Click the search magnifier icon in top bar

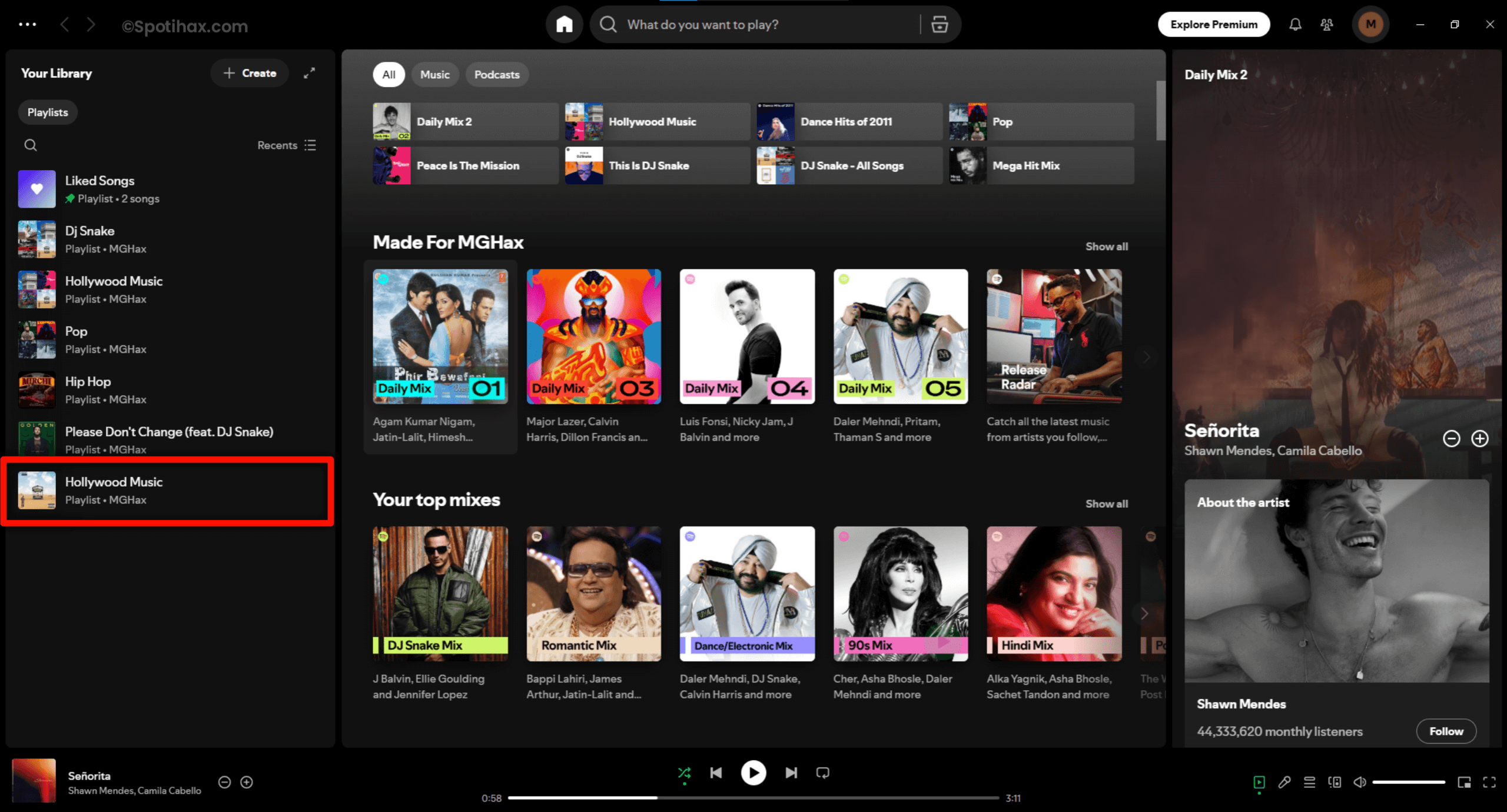[x=608, y=25]
